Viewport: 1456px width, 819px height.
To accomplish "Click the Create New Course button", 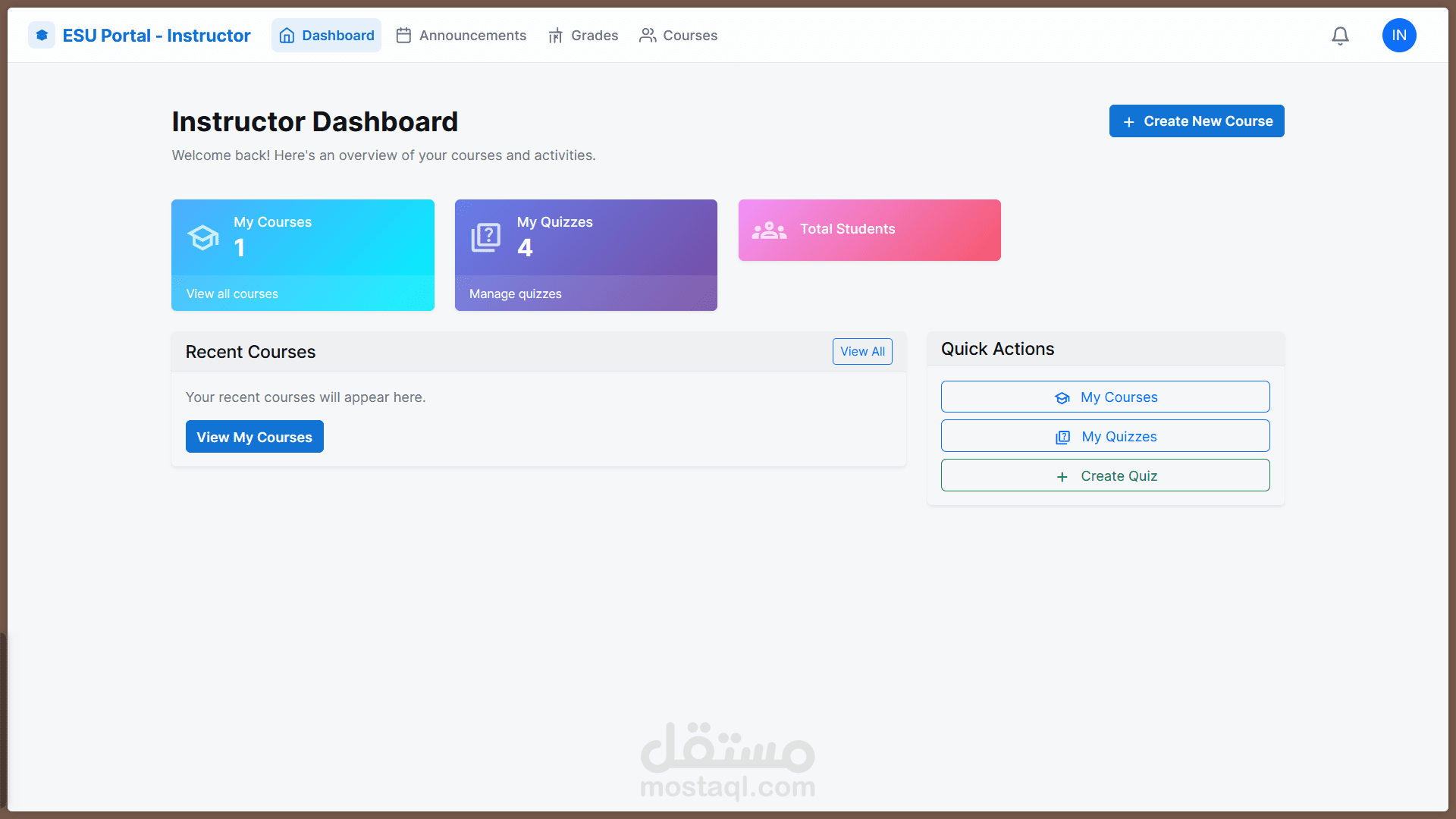I will click(1196, 121).
